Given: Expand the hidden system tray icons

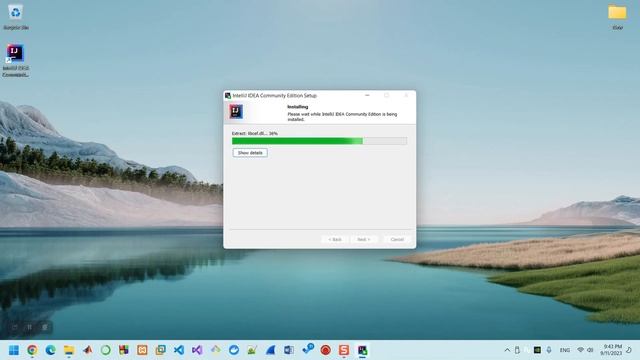Looking at the screenshot, I should (507, 350).
